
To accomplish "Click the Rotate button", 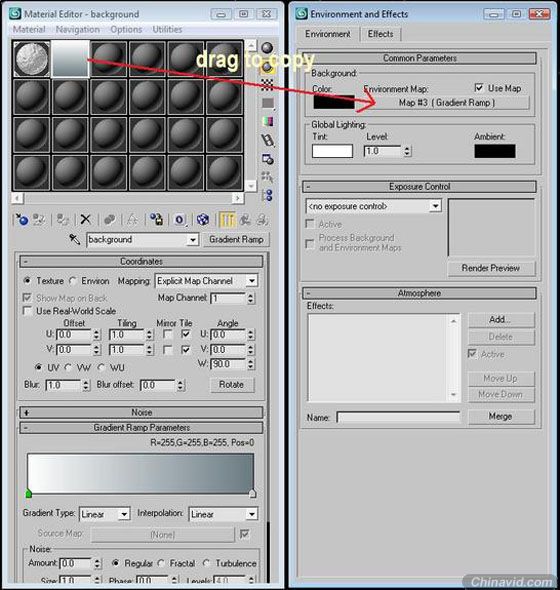I will tap(231, 385).
